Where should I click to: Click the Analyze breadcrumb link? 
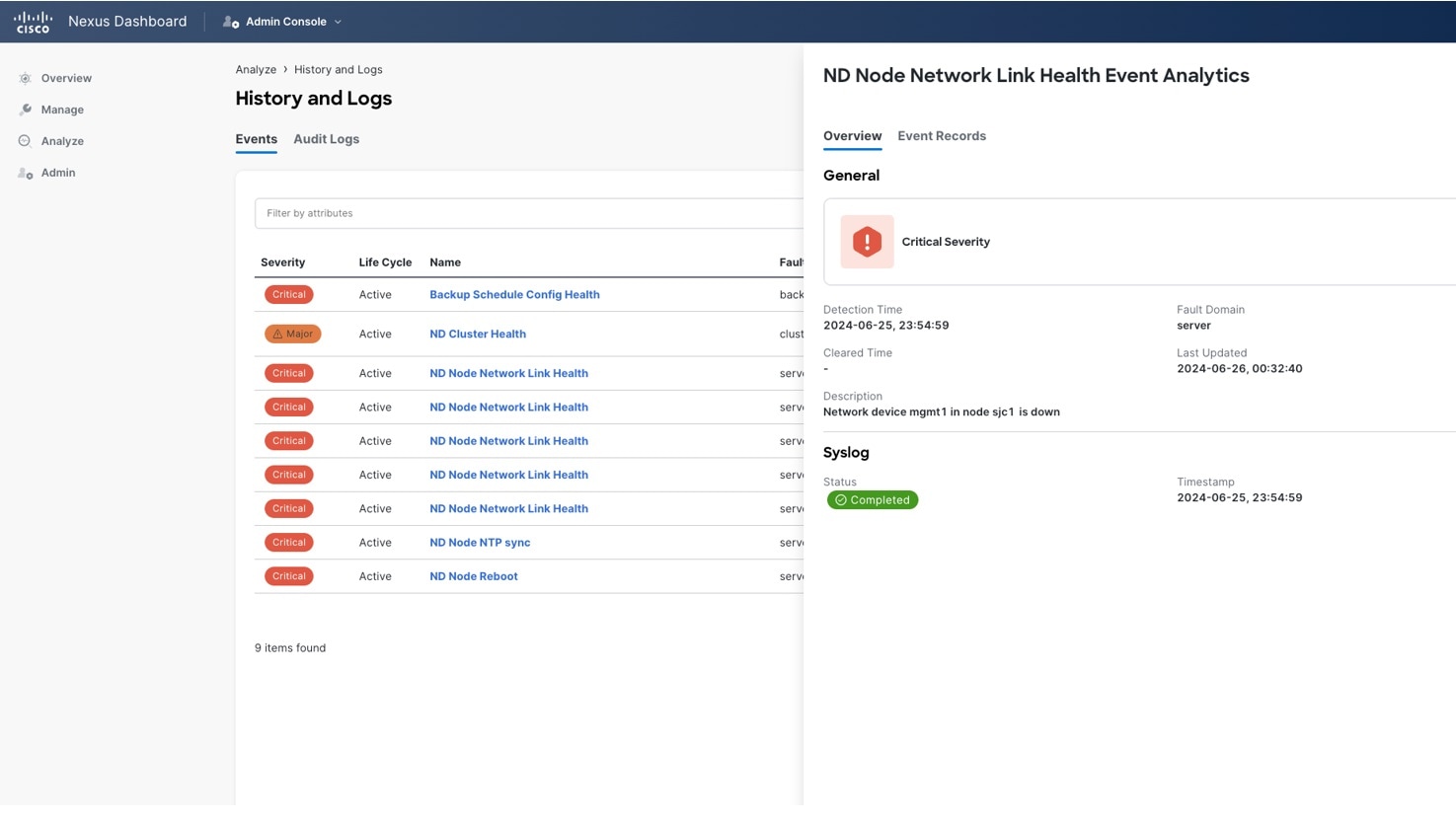click(x=256, y=69)
